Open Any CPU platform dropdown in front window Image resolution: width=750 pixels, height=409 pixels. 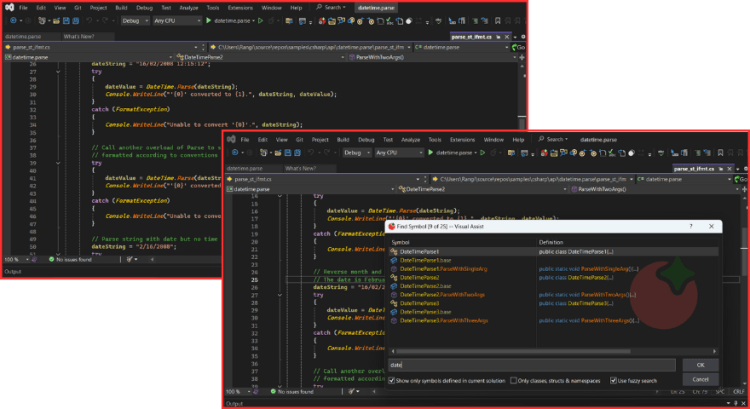point(399,153)
